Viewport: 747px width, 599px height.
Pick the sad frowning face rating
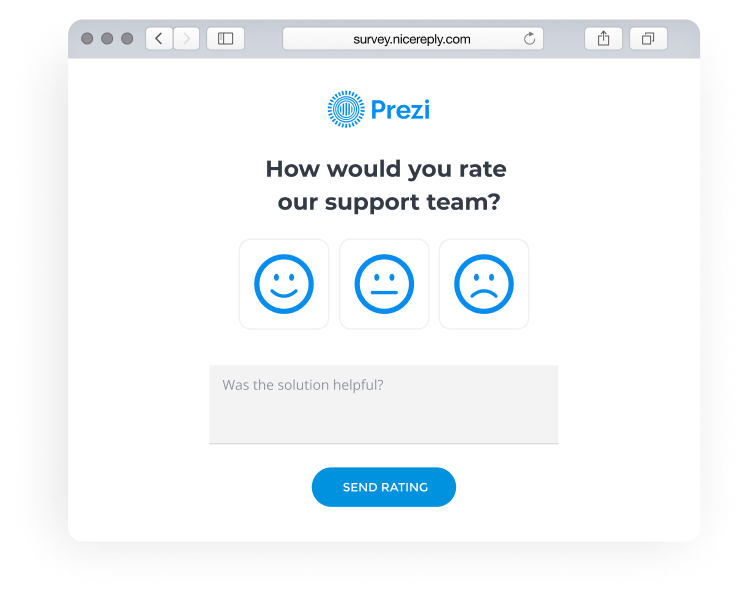pyautogui.click(x=484, y=284)
